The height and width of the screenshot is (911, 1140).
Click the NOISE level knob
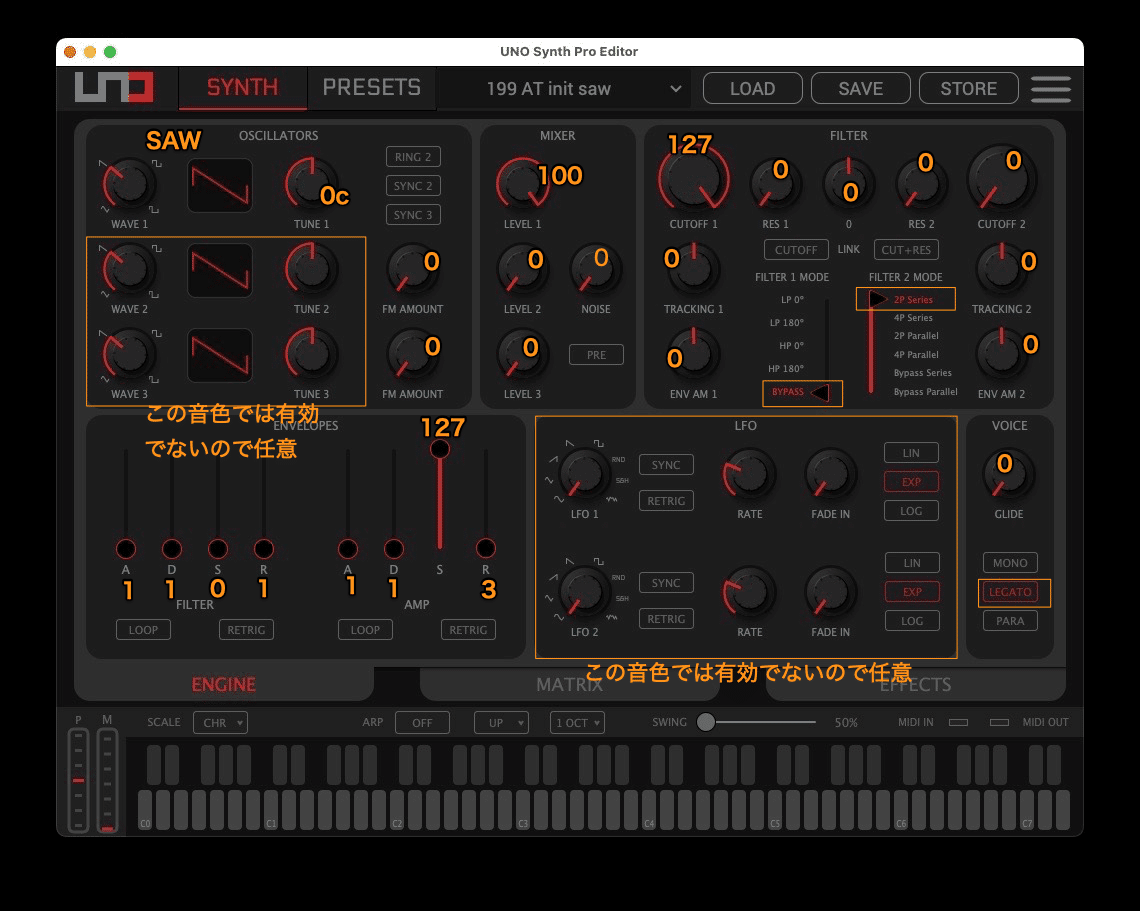(595, 269)
